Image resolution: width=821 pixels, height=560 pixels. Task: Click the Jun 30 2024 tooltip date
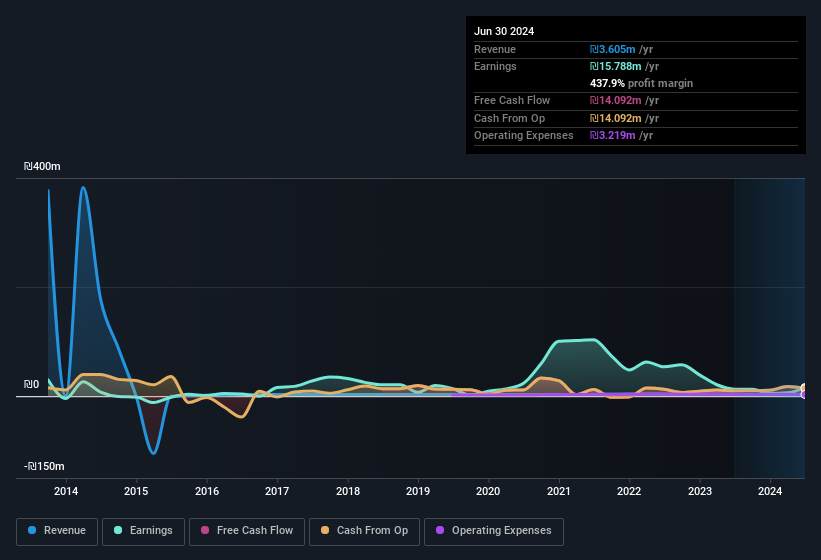tap(504, 31)
